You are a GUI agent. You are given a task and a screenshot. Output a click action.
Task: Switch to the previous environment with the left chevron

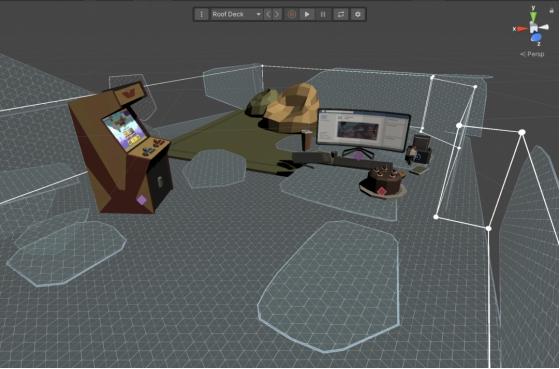(x=268, y=14)
